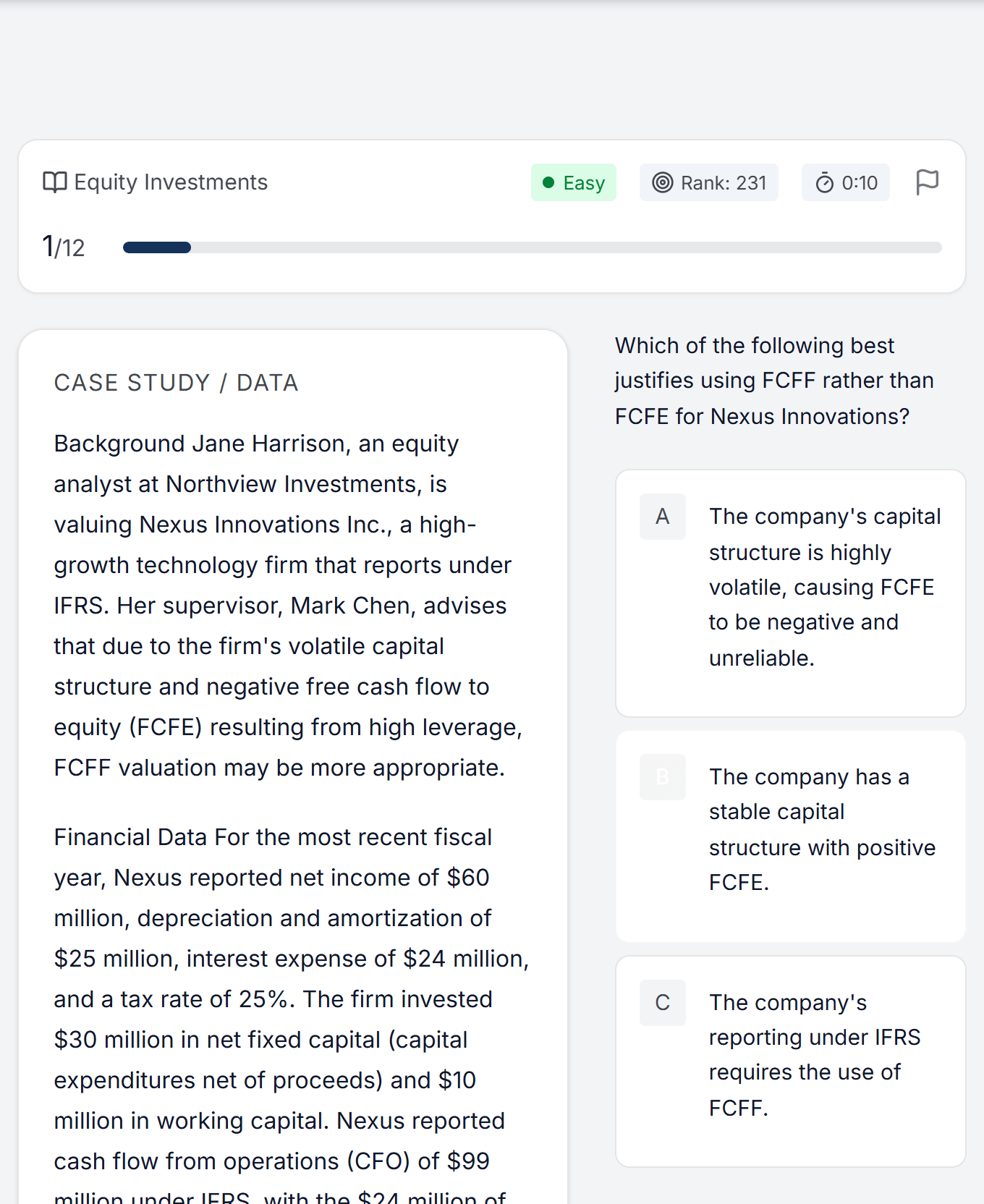This screenshot has height=1204, width=984.
Task: Click the stopwatch timer icon
Action: click(825, 182)
